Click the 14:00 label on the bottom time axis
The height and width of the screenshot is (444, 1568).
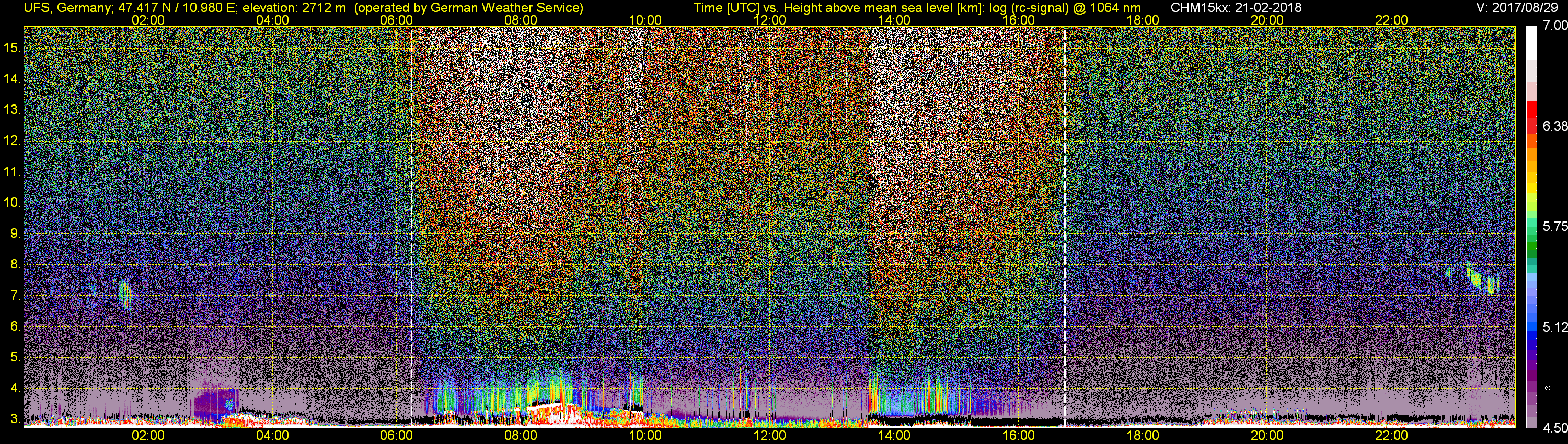[894, 436]
